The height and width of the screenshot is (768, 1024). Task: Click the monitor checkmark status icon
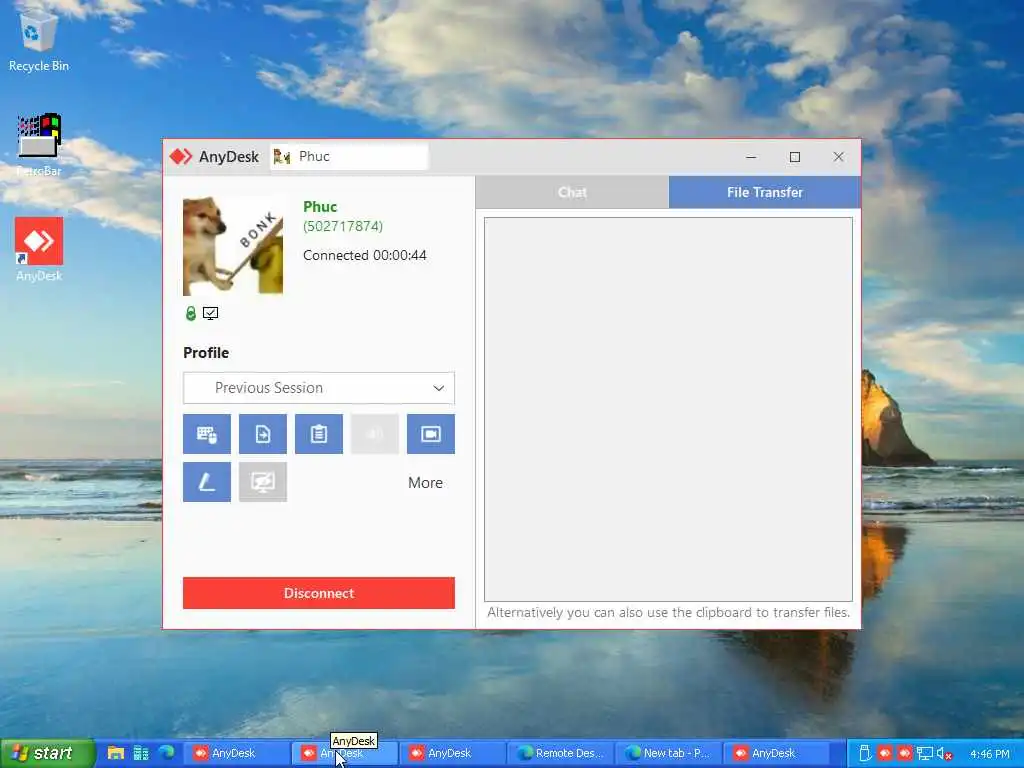click(210, 313)
